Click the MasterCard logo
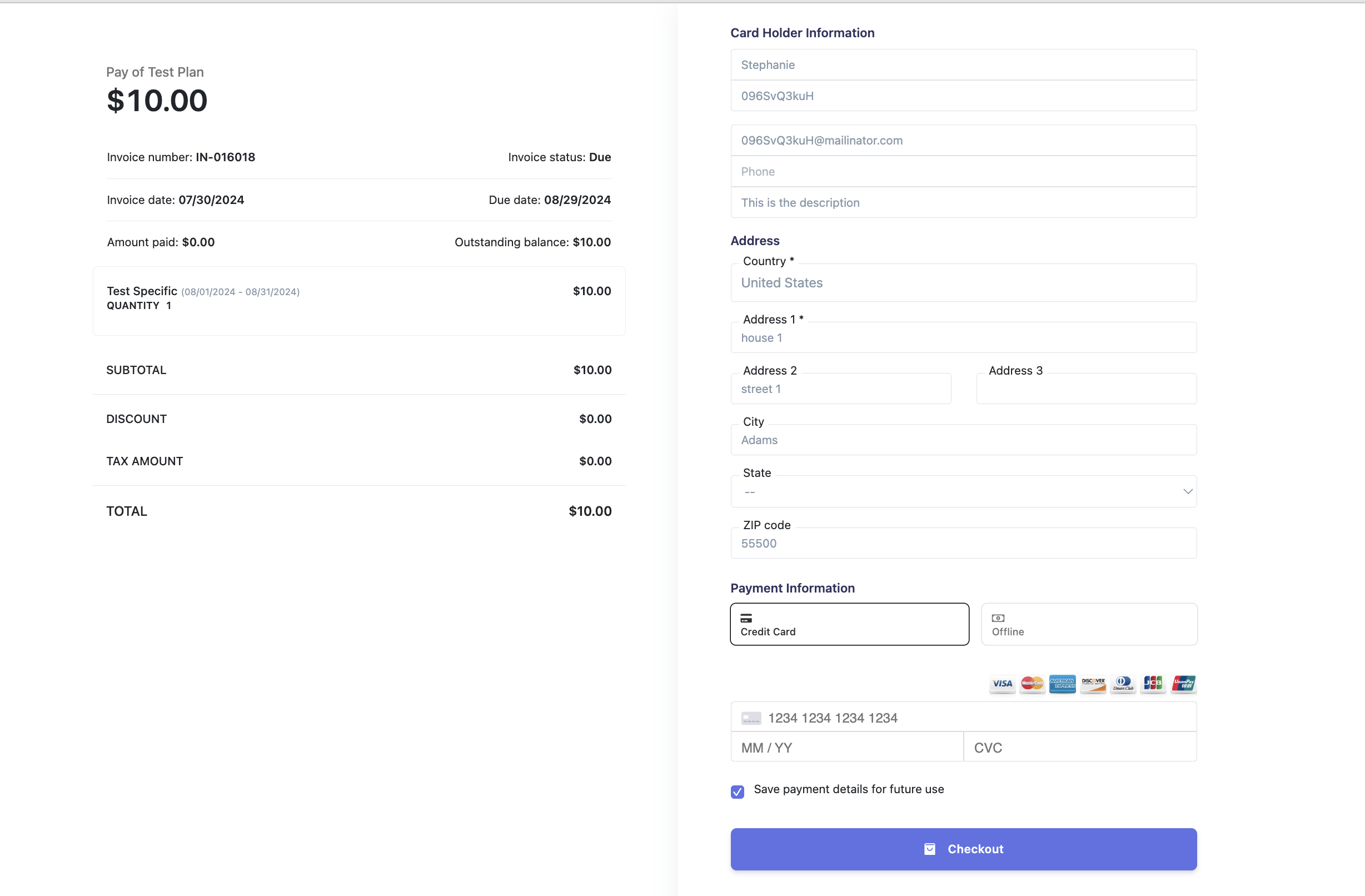This screenshot has height=896, width=1365. click(1032, 684)
